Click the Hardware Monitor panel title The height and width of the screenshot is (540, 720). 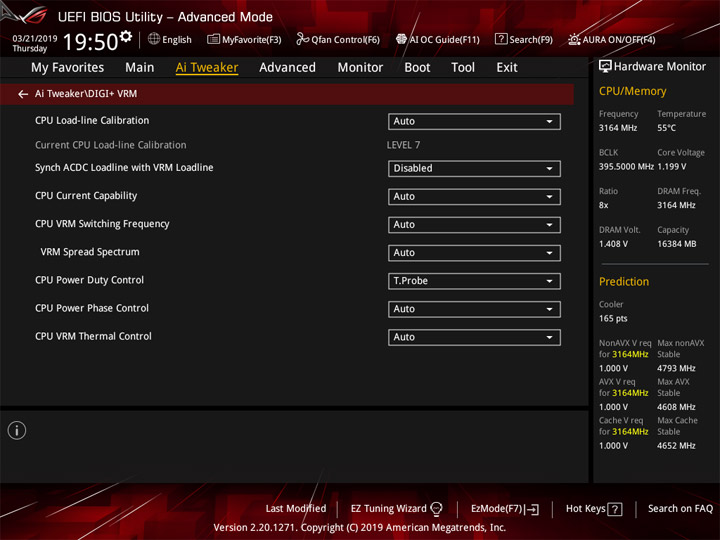coord(659,67)
